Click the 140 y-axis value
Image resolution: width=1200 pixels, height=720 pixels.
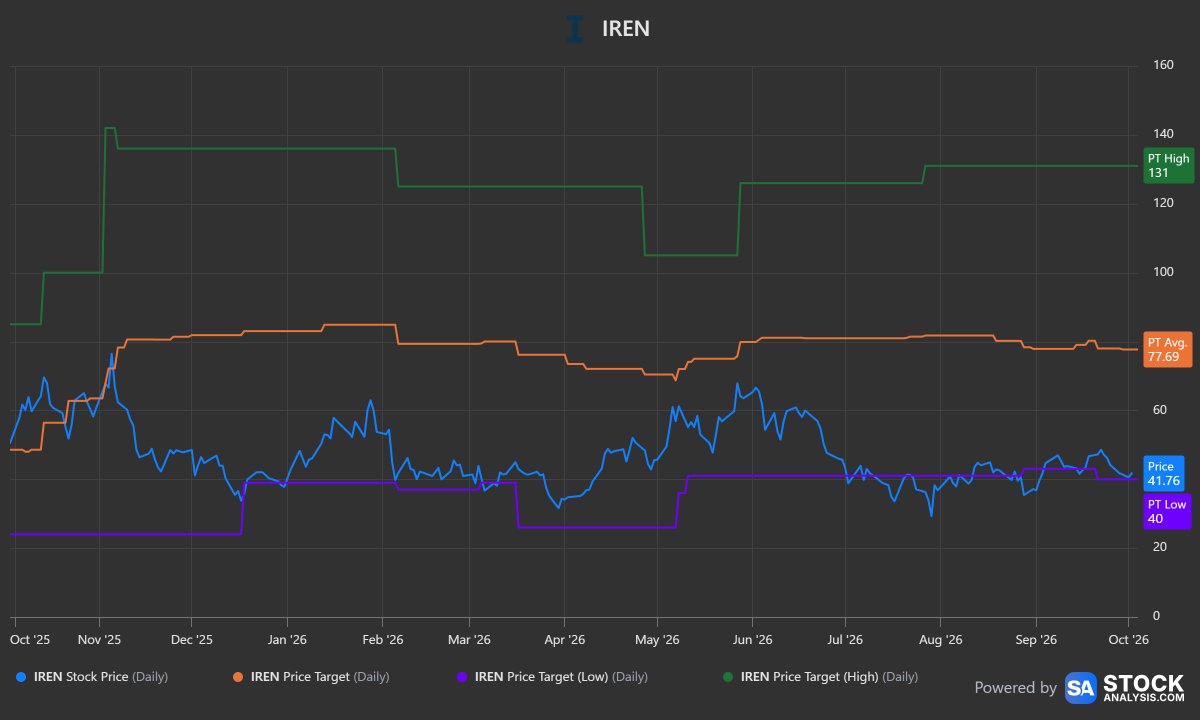pos(1163,134)
